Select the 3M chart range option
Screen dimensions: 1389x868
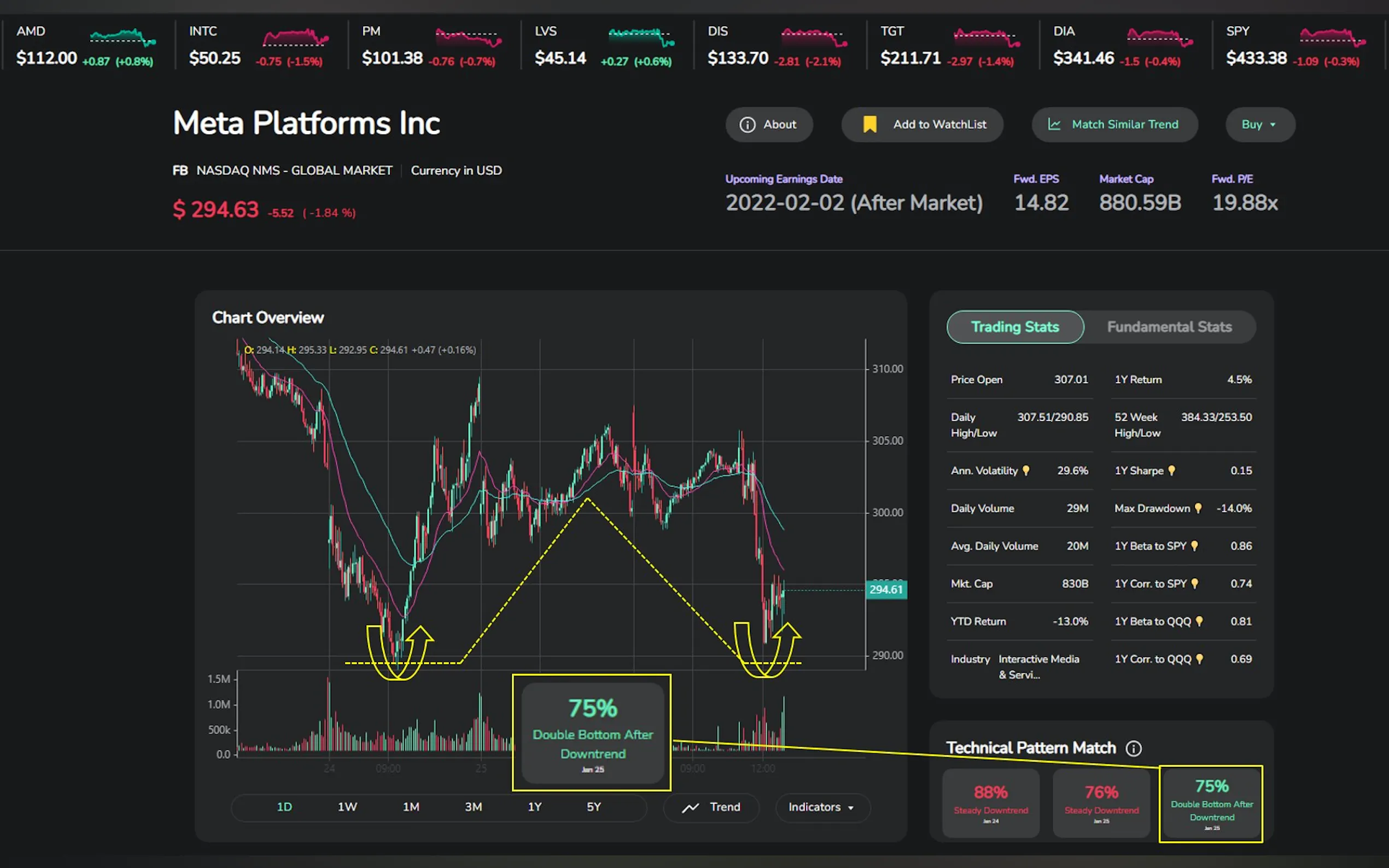click(x=473, y=807)
